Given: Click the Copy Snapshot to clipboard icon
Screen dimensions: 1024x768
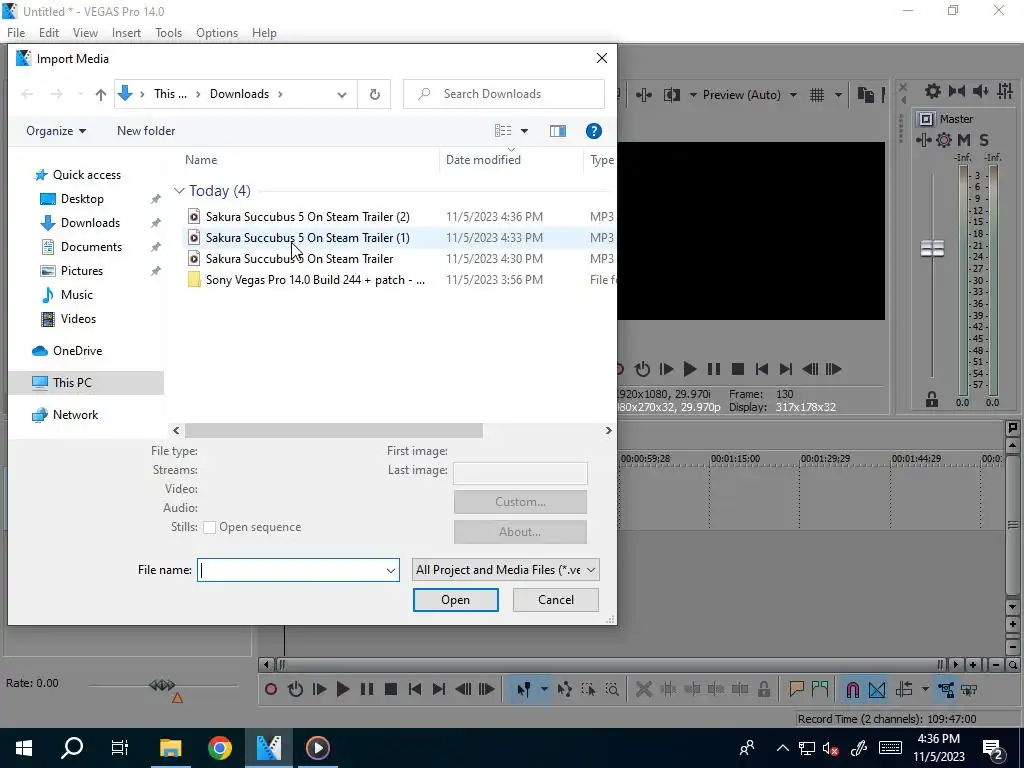Looking at the screenshot, I should pyautogui.click(x=865, y=95).
